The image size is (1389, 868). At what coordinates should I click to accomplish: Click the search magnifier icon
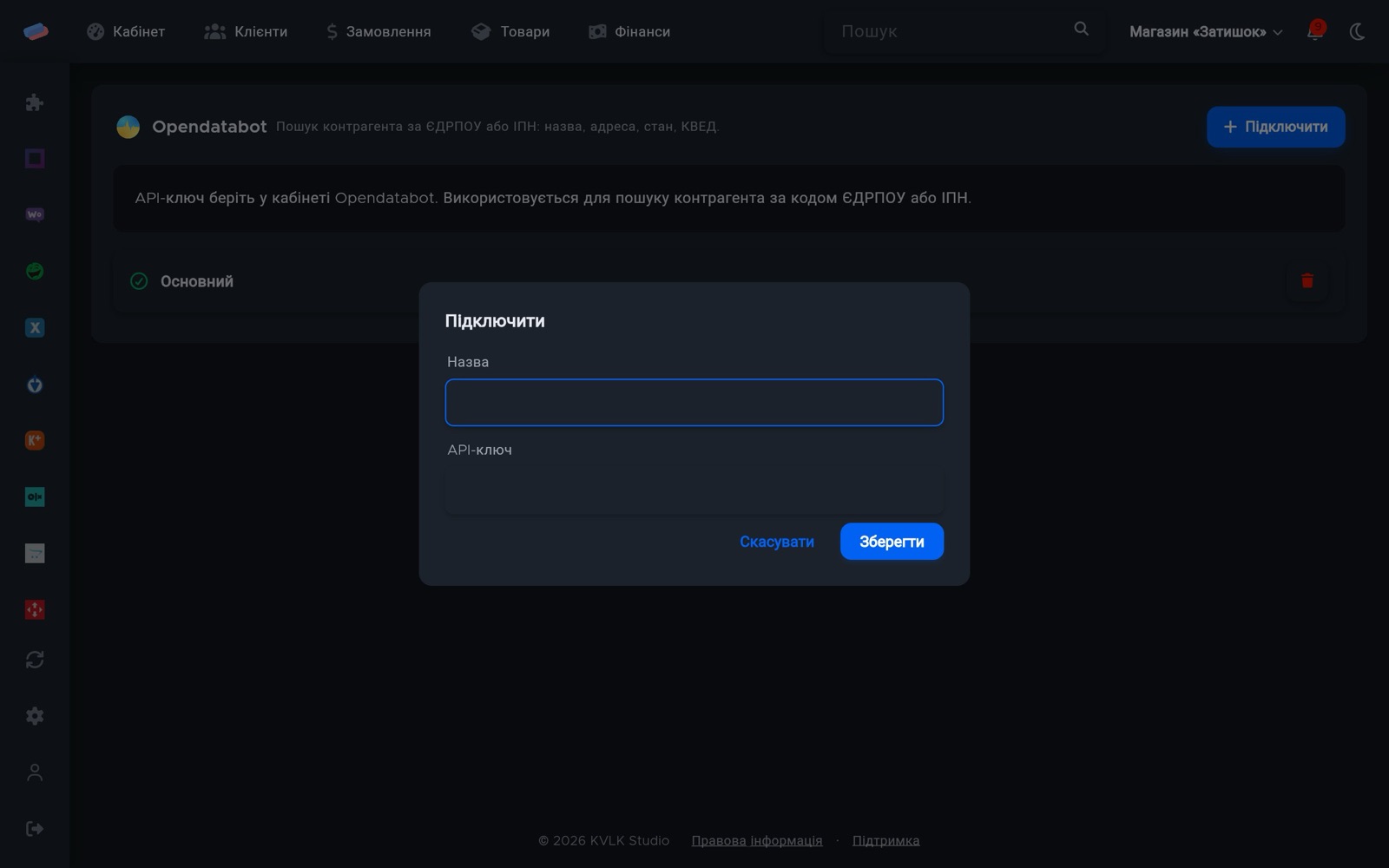point(1081,30)
